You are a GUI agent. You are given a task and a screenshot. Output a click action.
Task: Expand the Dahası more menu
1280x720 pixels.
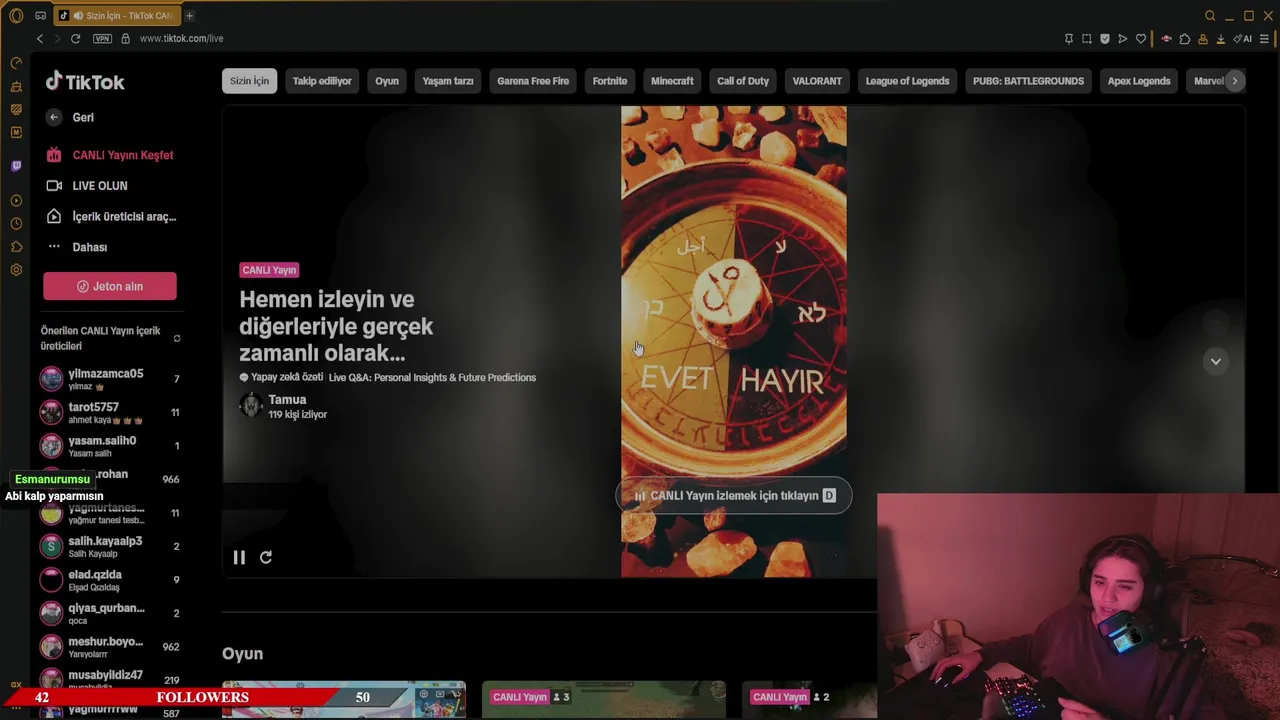pos(78,247)
